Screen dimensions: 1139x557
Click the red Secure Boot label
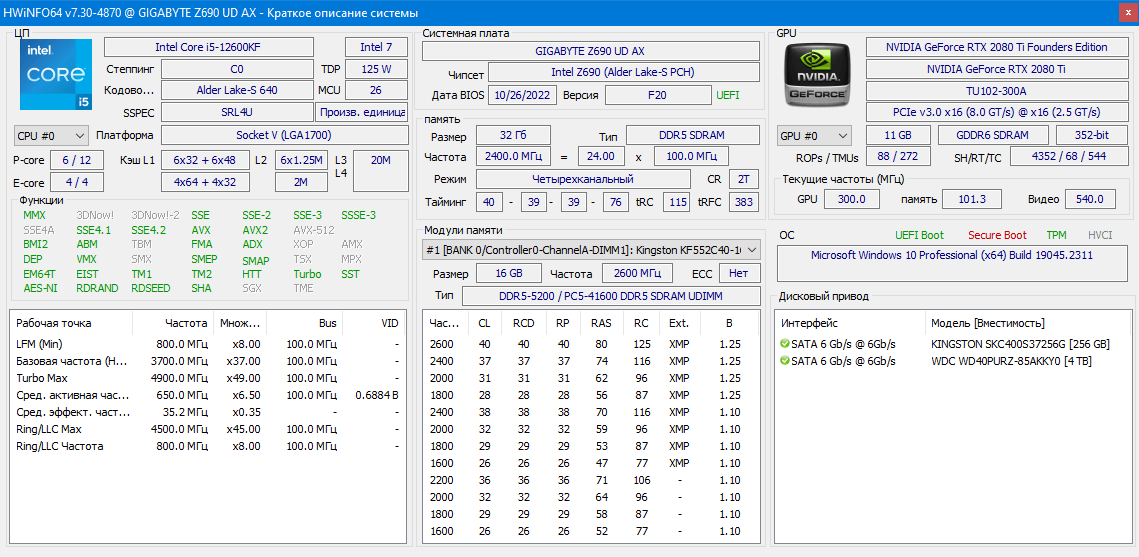coord(997,235)
